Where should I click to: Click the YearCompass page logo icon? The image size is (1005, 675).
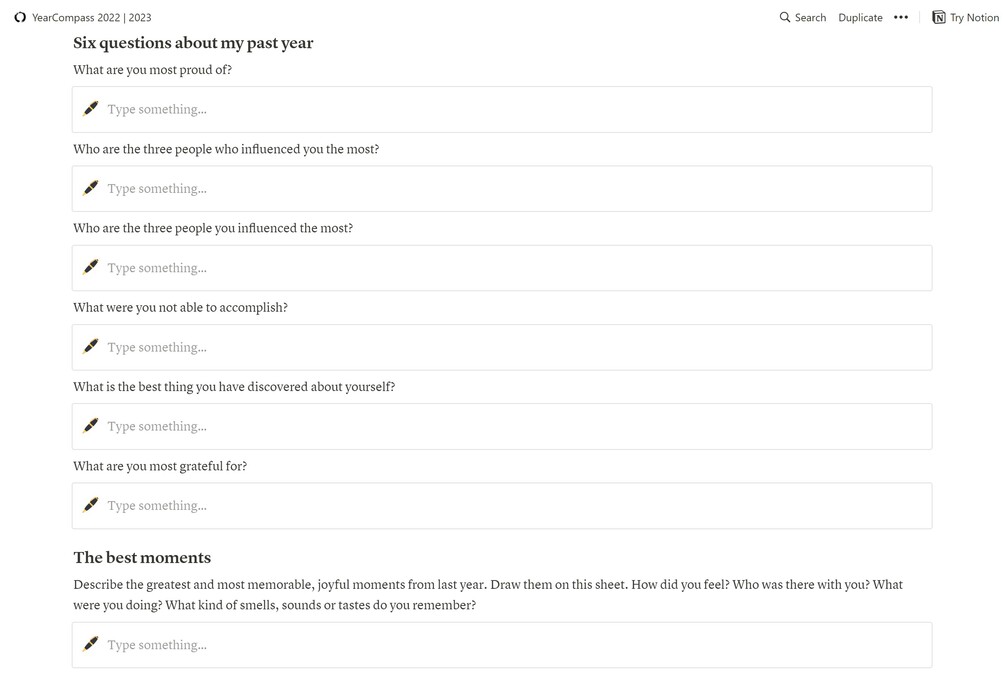click(20, 17)
